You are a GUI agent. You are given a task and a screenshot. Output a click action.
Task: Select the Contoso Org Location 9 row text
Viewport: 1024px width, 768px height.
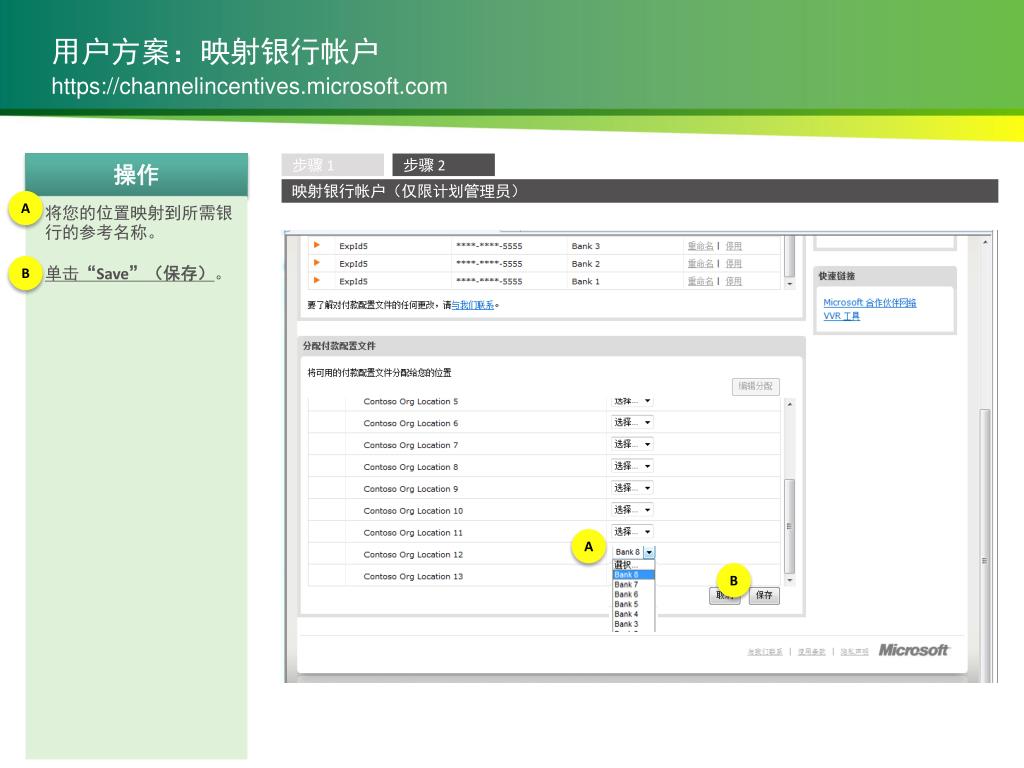pyautogui.click(x=411, y=489)
